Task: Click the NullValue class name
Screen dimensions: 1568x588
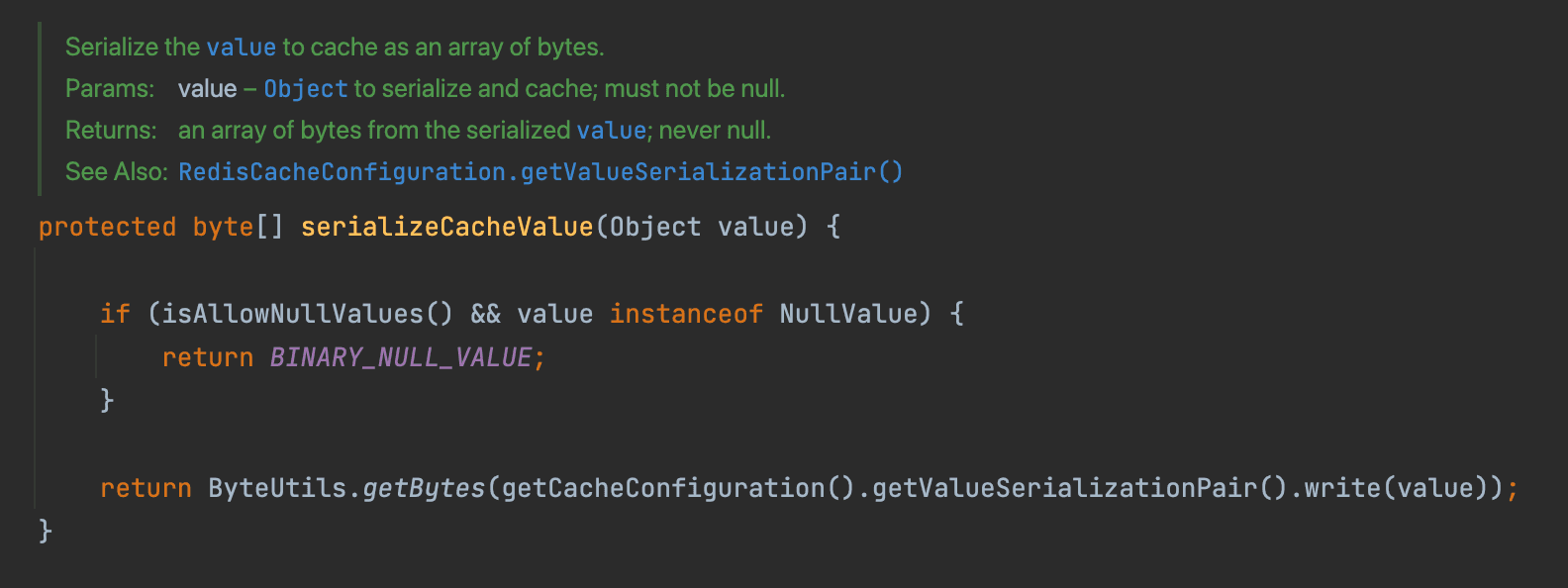Action: pos(848,315)
